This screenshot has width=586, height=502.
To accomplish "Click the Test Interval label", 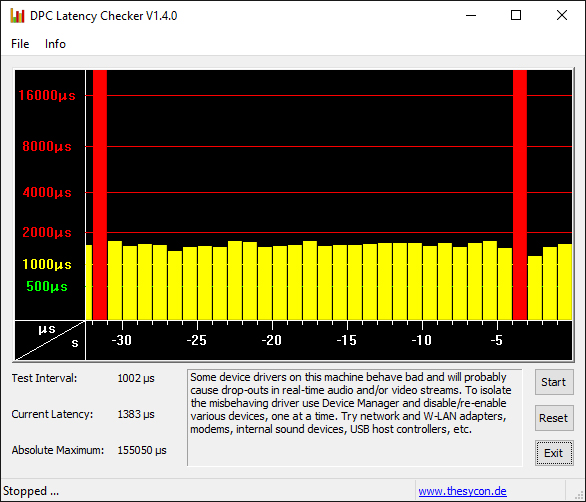I will (44, 378).
